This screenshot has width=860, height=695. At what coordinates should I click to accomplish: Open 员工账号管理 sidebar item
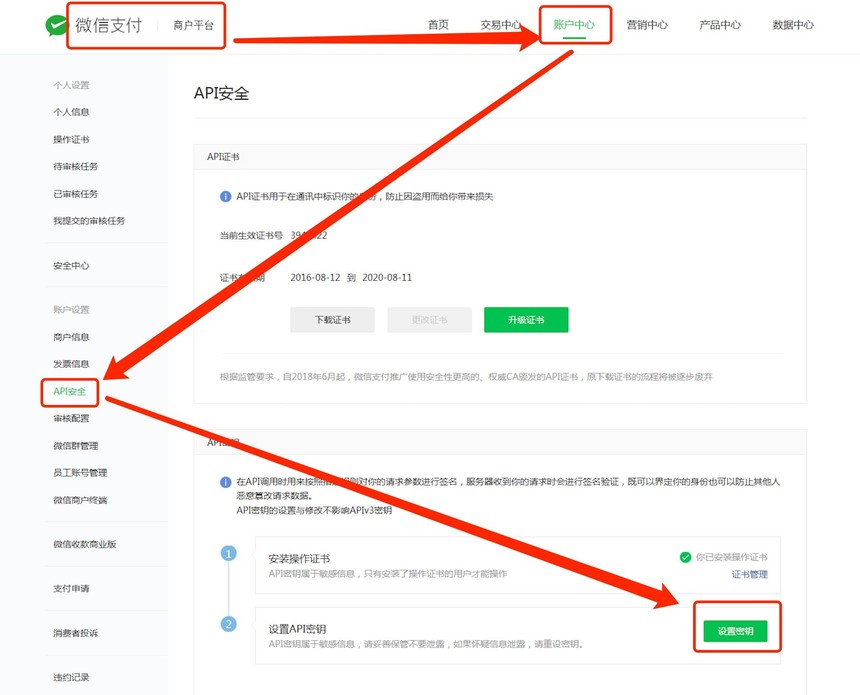click(80, 472)
